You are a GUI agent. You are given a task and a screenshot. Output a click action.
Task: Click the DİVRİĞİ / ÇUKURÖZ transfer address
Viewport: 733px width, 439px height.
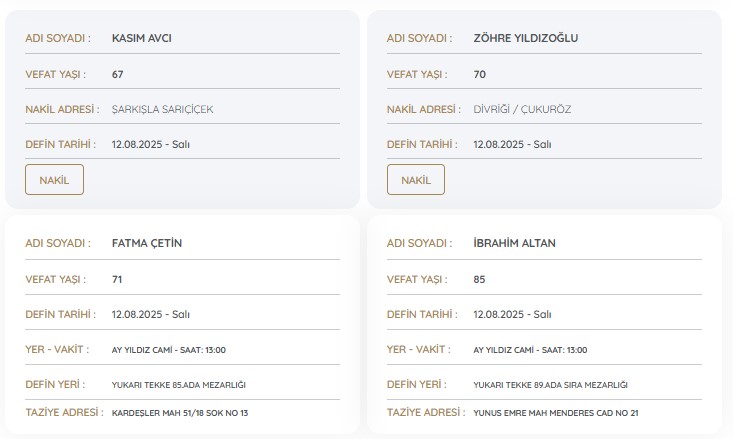[x=522, y=109]
